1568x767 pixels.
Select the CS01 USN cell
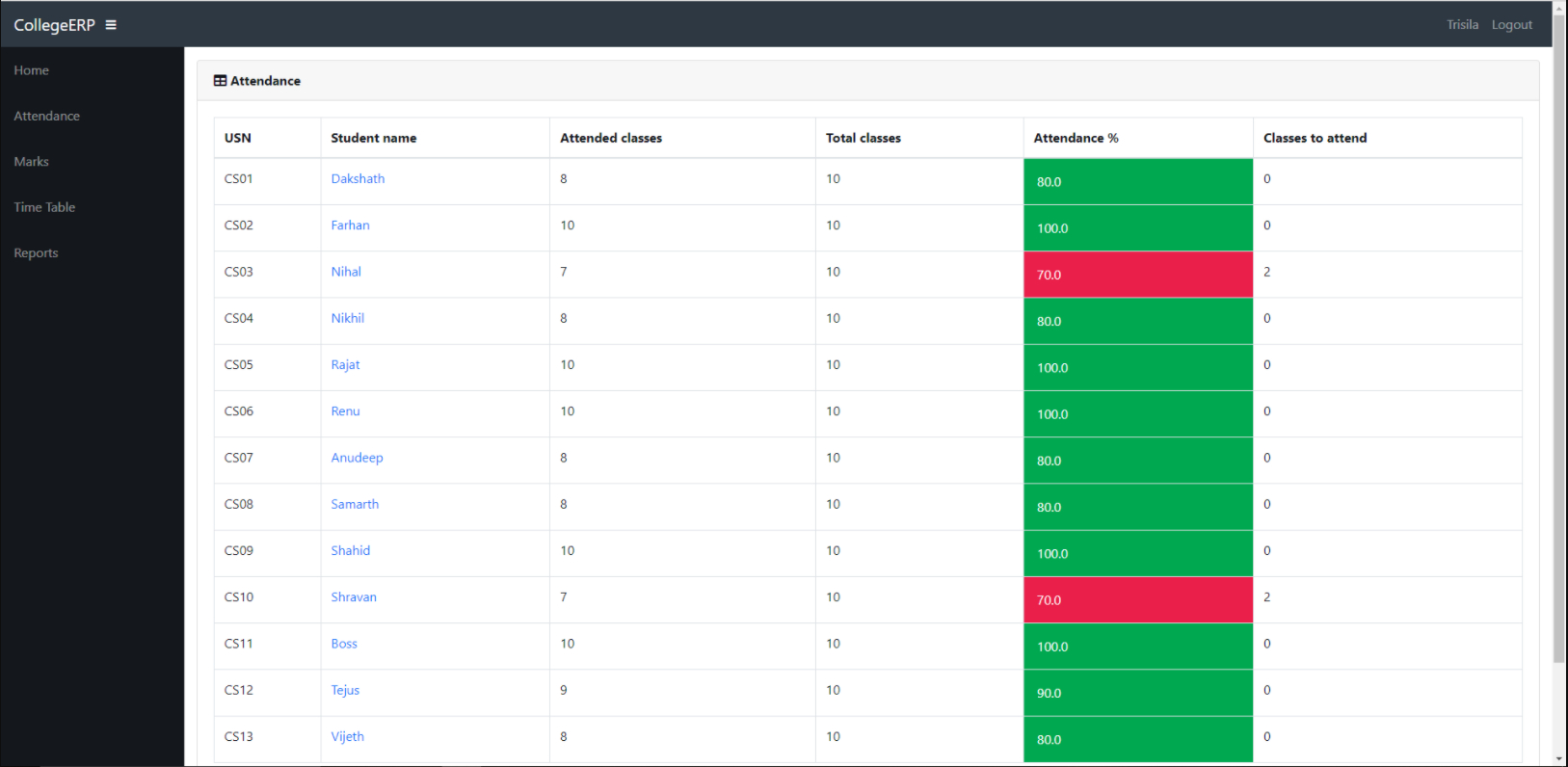tap(267, 181)
